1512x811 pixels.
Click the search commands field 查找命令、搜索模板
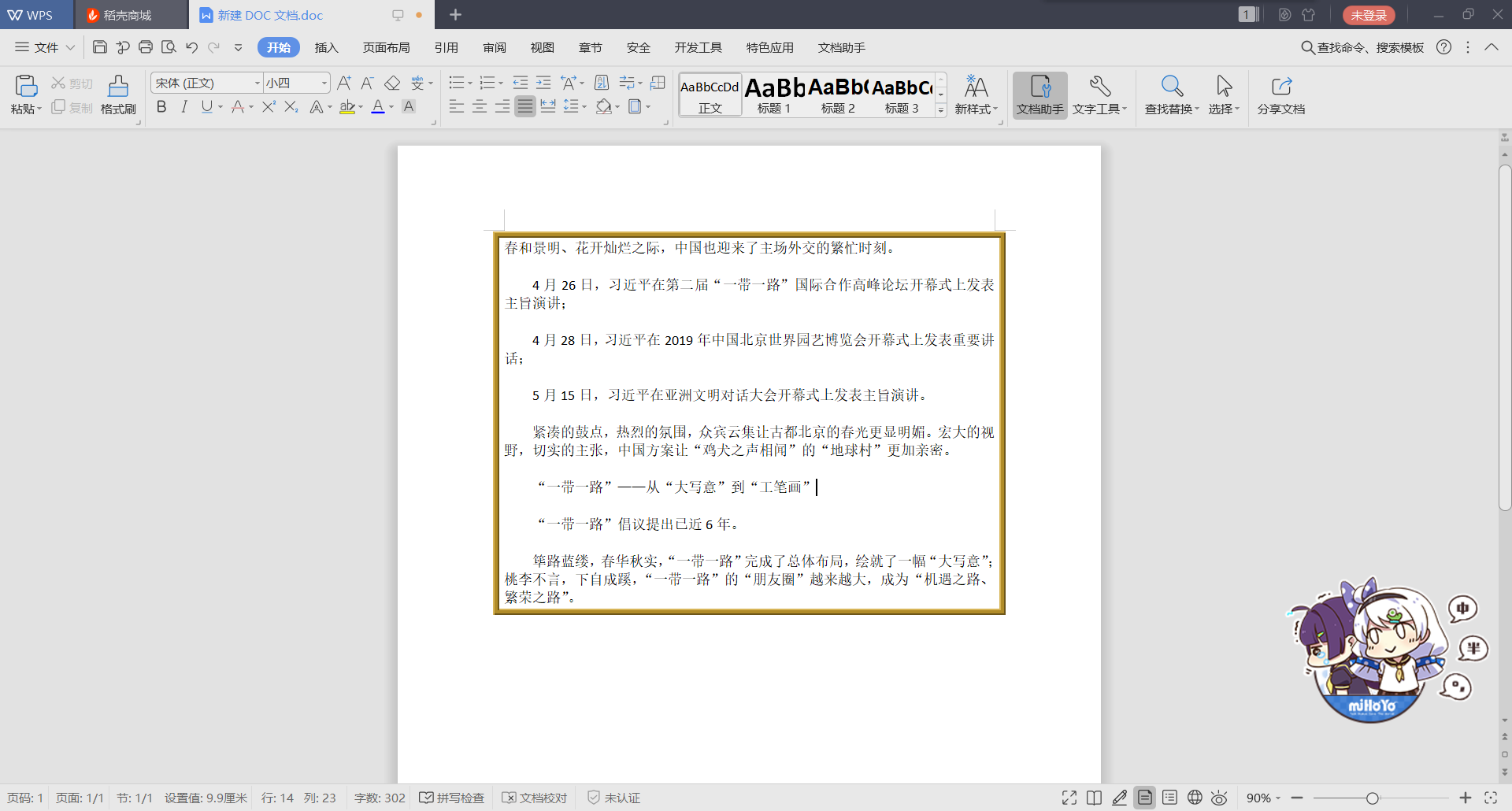pyautogui.click(x=1362, y=47)
